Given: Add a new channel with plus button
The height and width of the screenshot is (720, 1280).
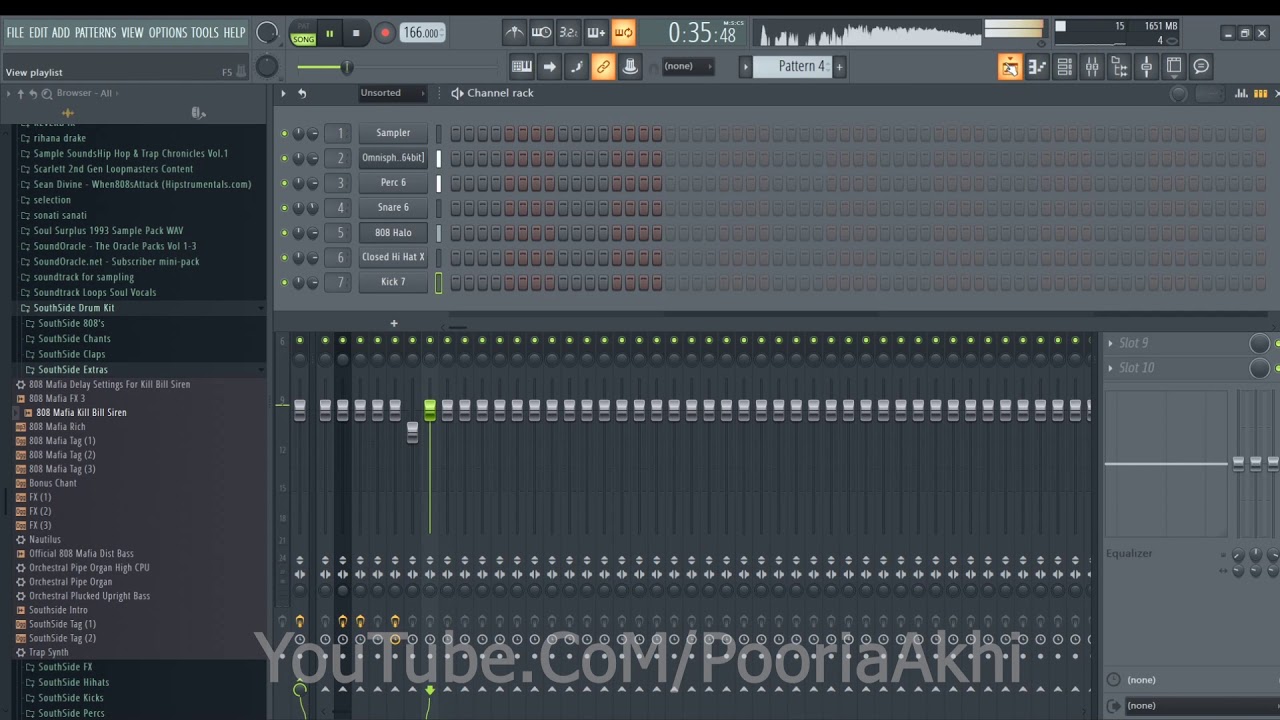Looking at the screenshot, I should click(x=394, y=323).
